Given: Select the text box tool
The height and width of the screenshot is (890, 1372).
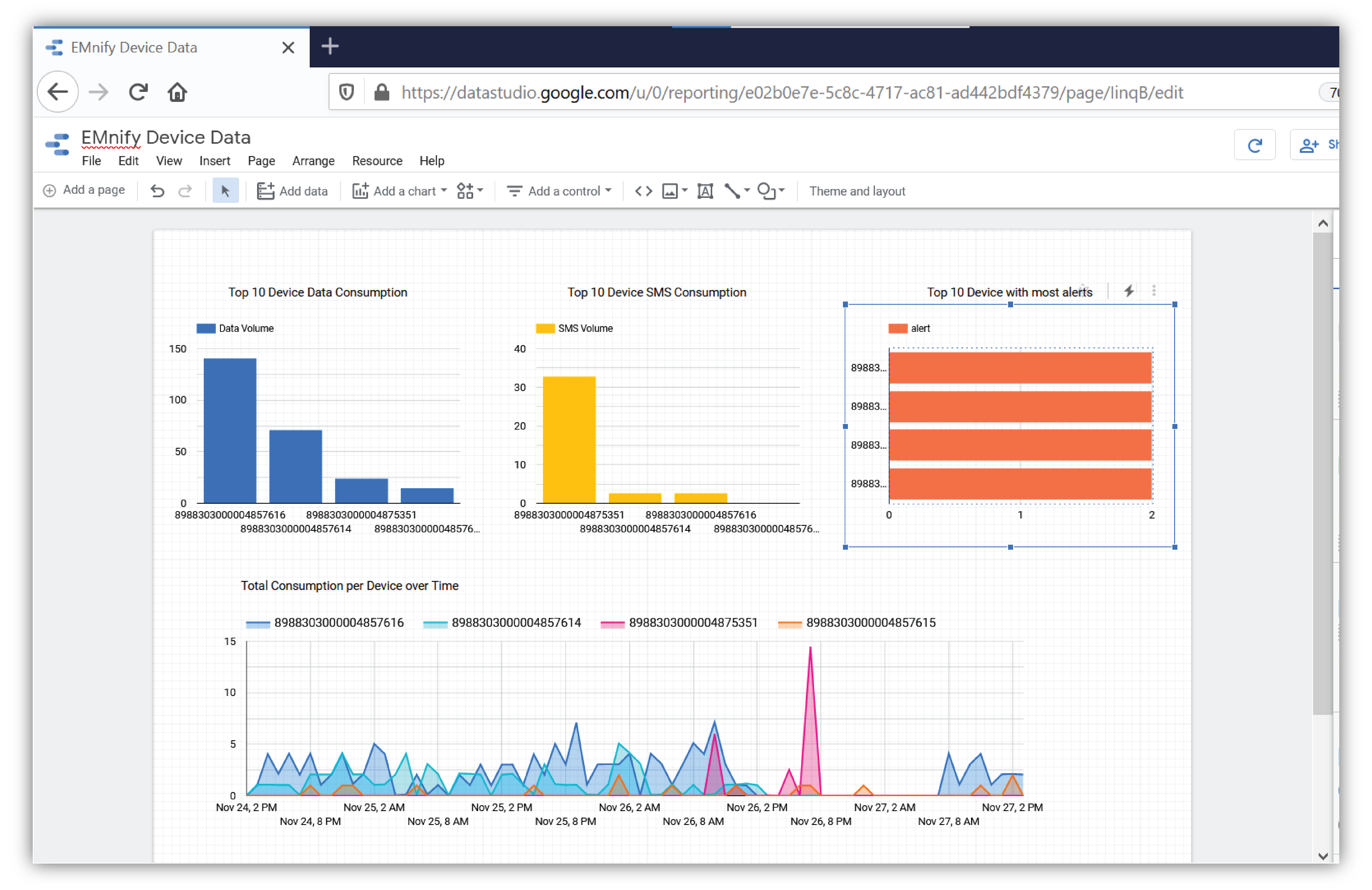Looking at the screenshot, I should 704,190.
